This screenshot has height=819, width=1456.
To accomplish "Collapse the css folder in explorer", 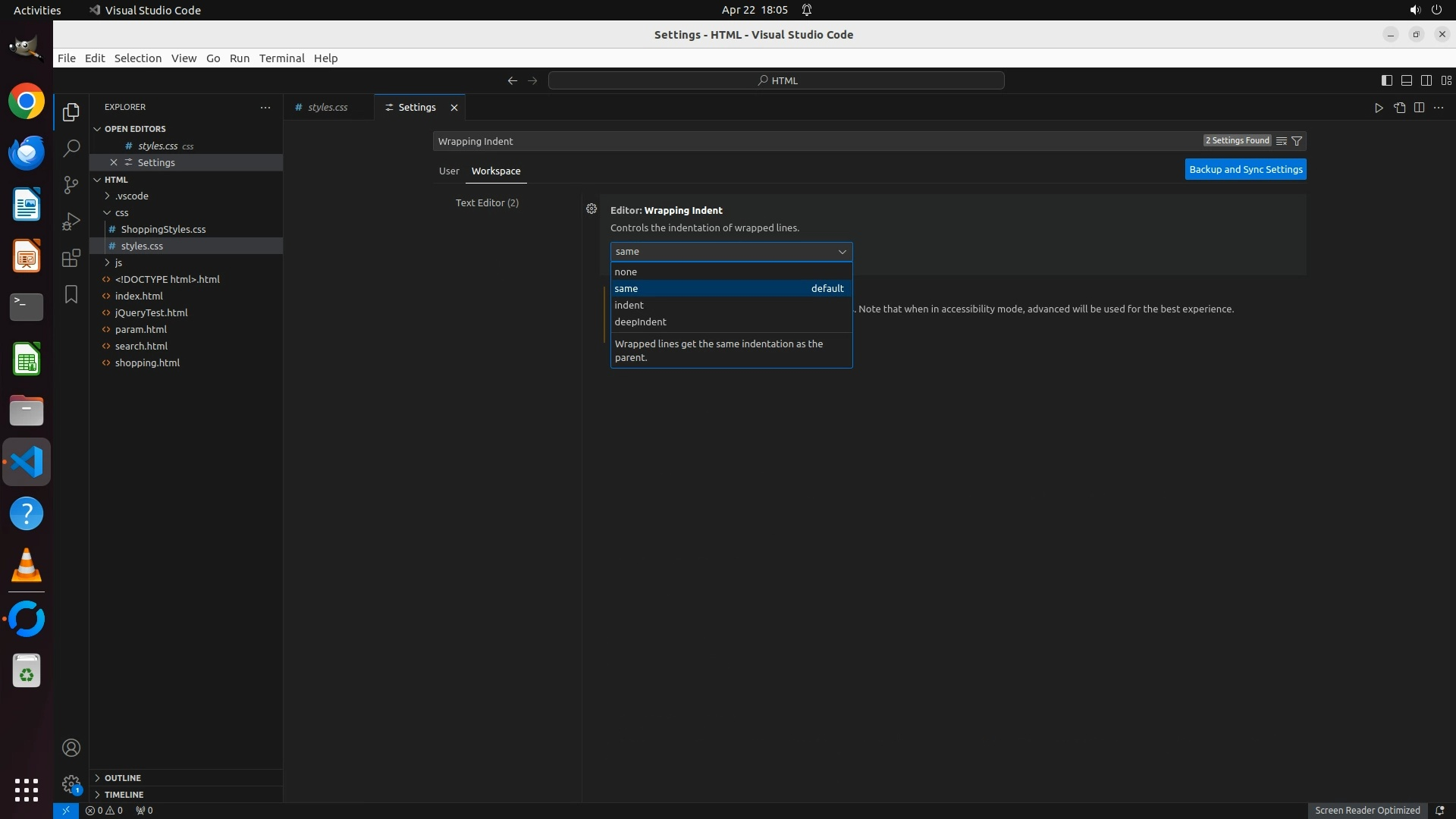I will click(x=108, y=212).
